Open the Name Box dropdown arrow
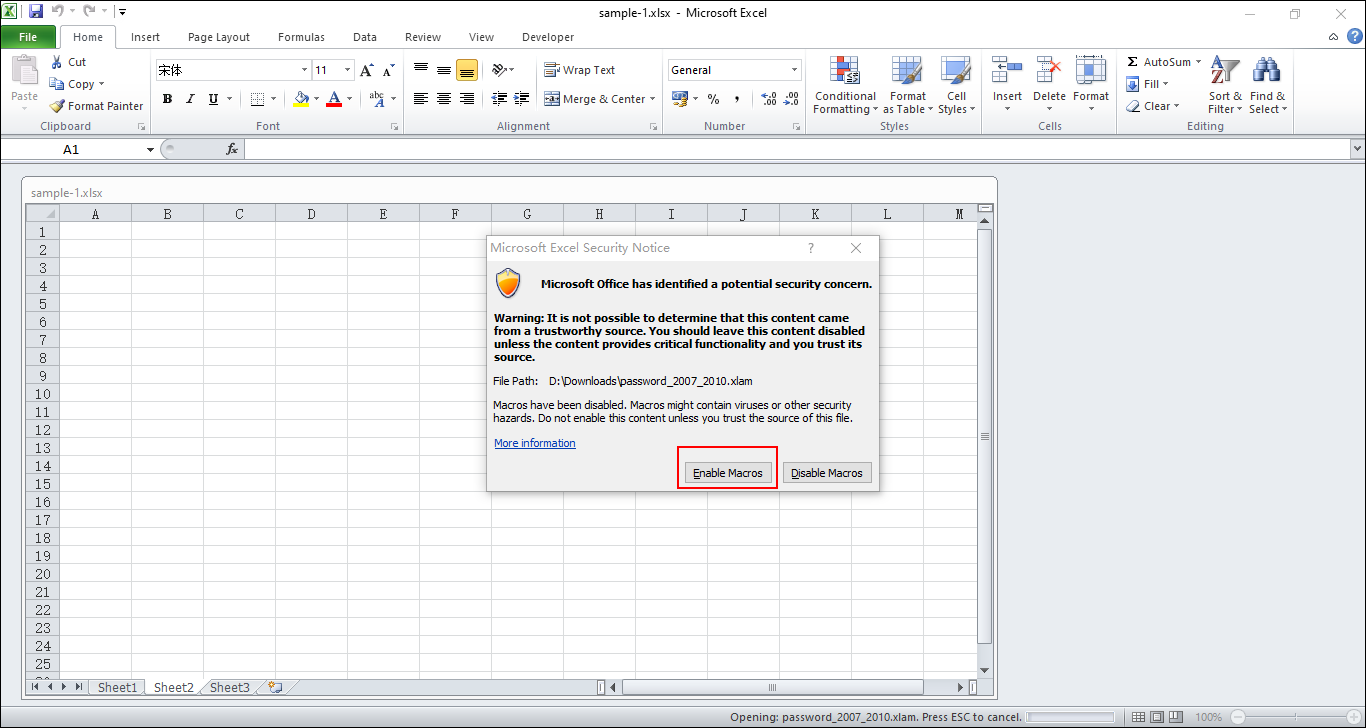The height and width of the screenshot is (728, 1366). coord(150,149)
